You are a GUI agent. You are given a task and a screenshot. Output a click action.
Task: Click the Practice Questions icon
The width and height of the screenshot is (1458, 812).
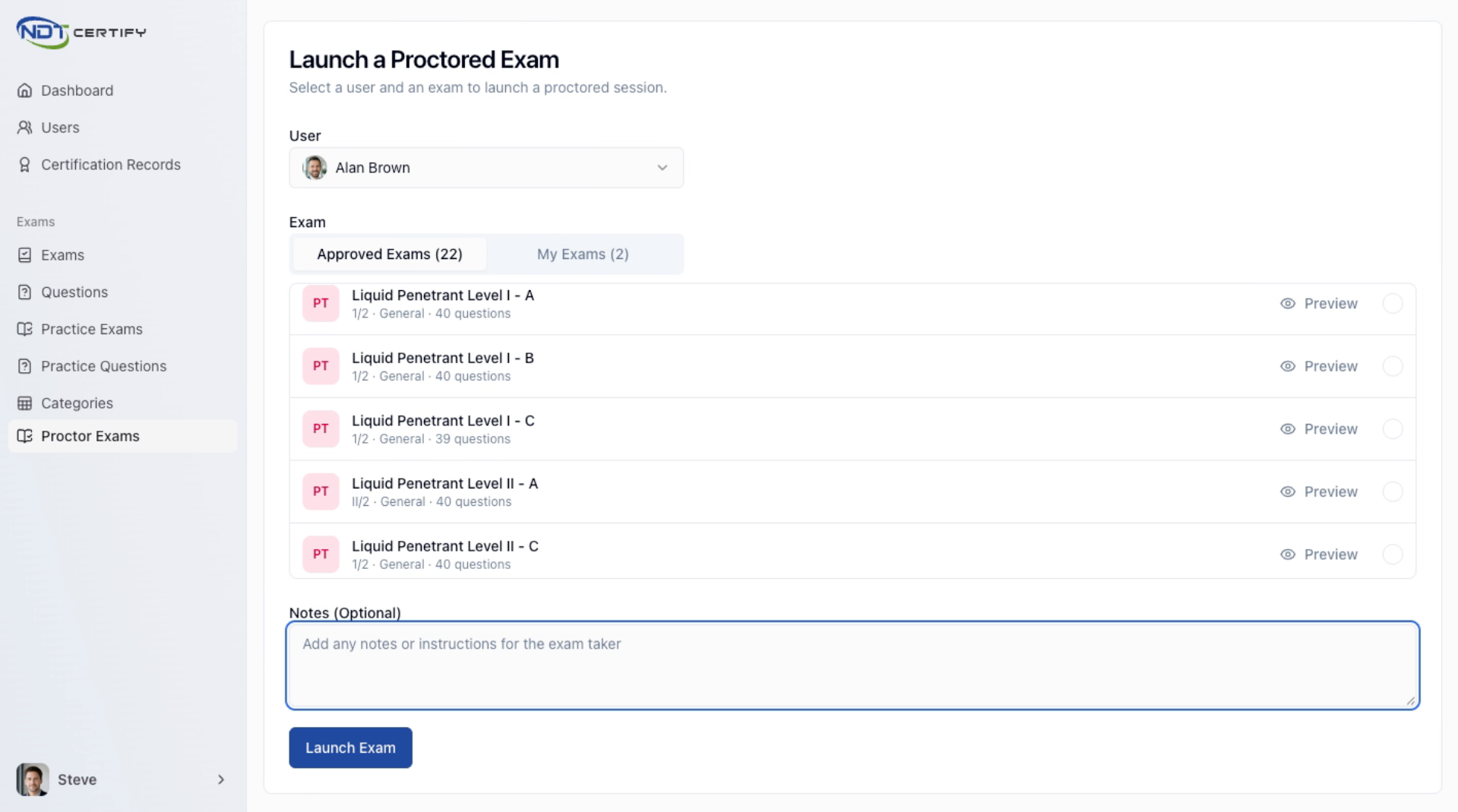coord(25,366)
